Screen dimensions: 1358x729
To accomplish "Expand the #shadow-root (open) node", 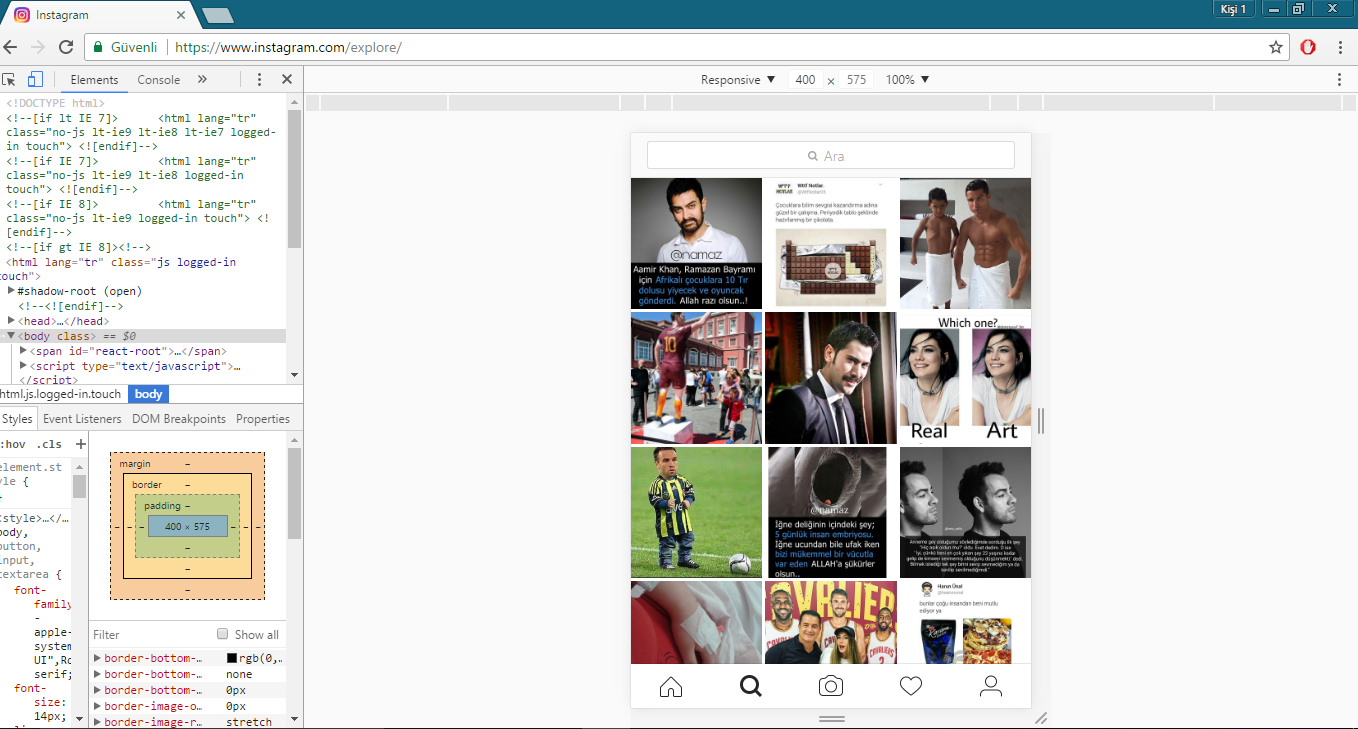I will click(11, 291).
